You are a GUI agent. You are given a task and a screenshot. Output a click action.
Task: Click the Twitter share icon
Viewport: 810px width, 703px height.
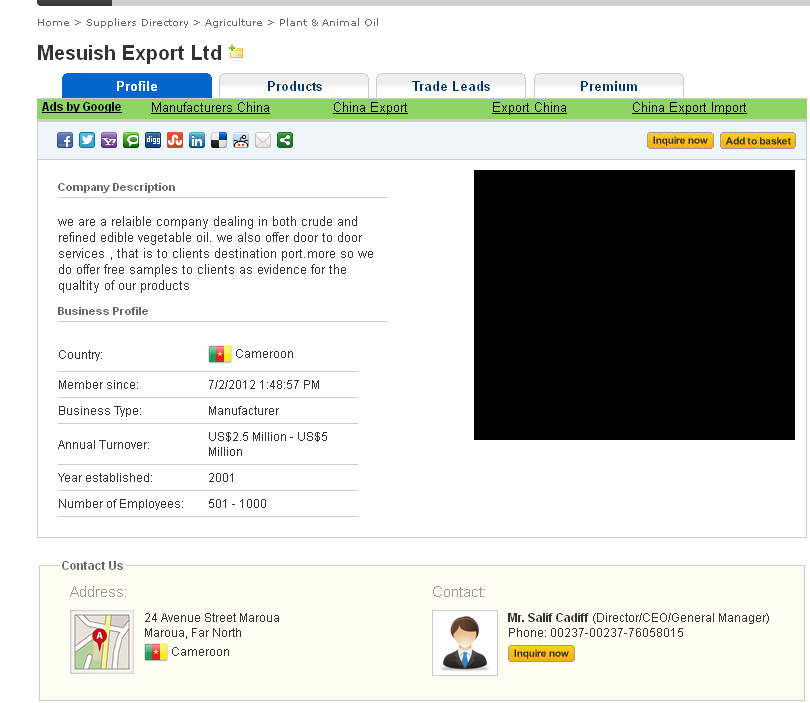87,141
